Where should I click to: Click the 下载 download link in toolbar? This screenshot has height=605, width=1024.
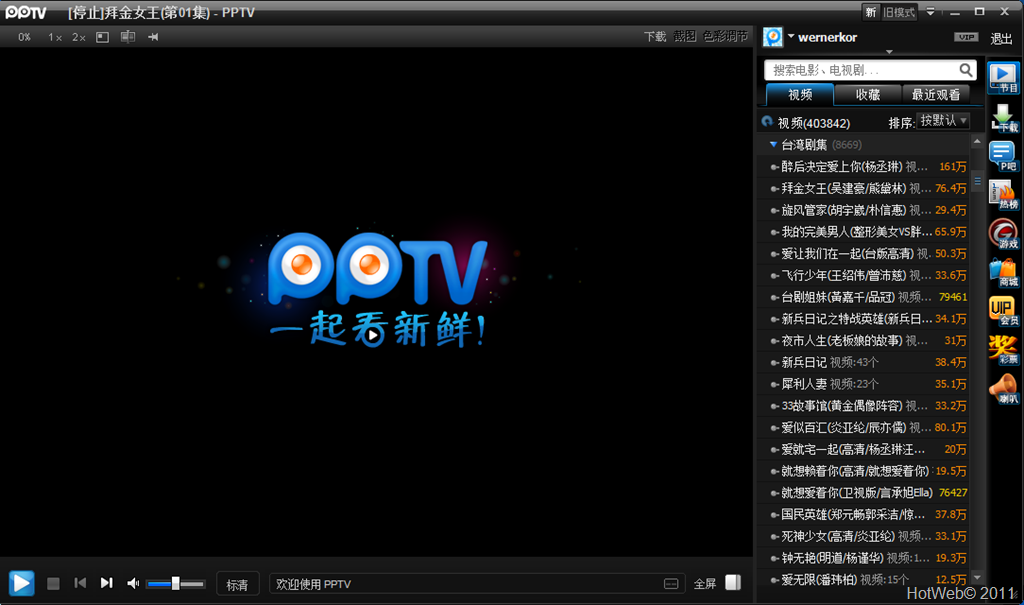655,37
